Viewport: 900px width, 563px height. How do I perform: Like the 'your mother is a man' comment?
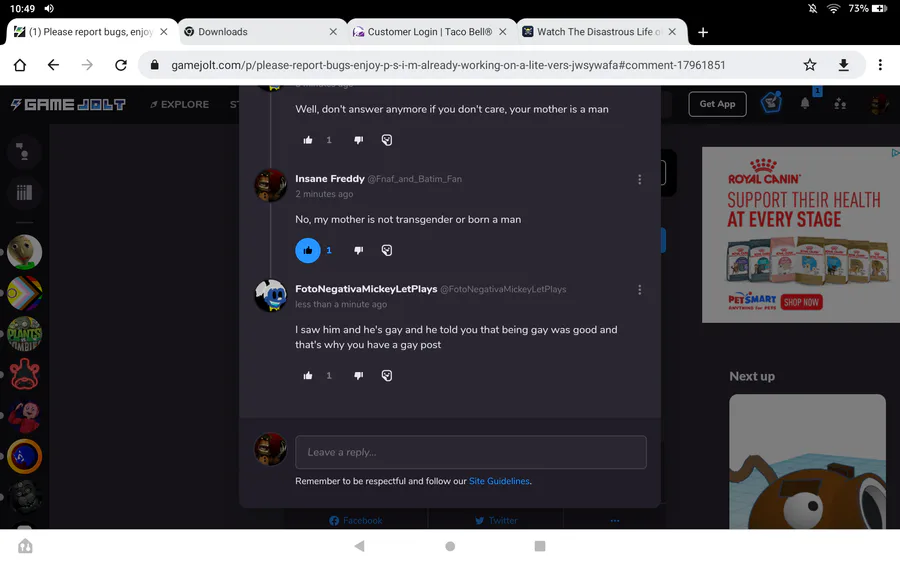[x=308, y=140]
